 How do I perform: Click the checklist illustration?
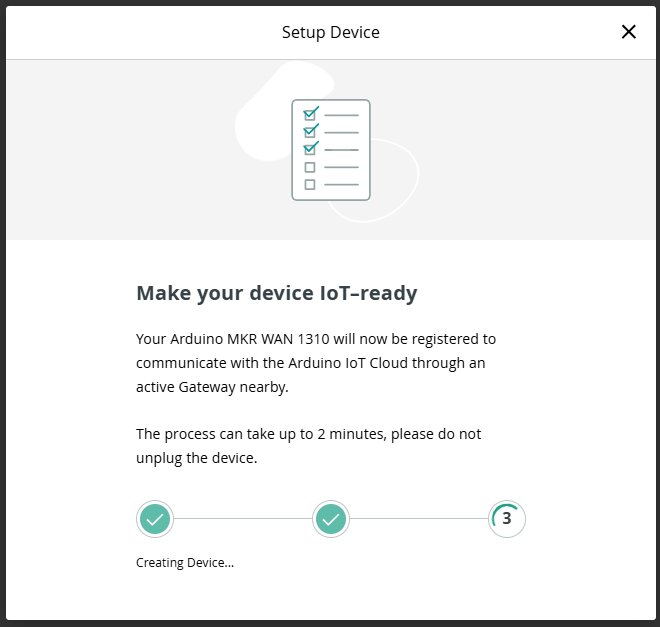tap(331, 150)
